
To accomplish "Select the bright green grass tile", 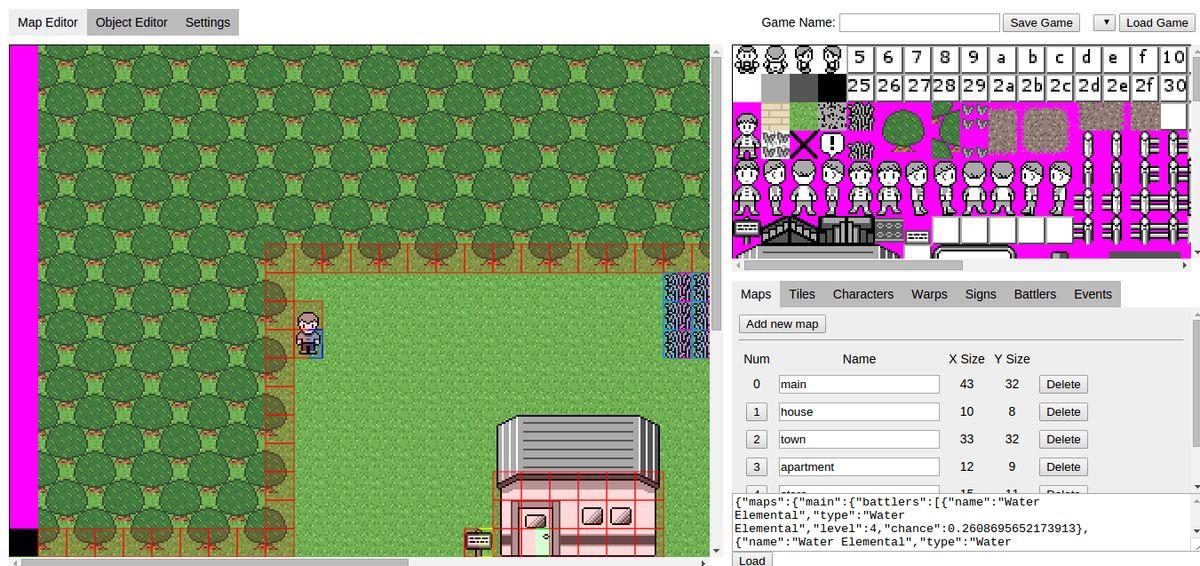I will (804, 116).
